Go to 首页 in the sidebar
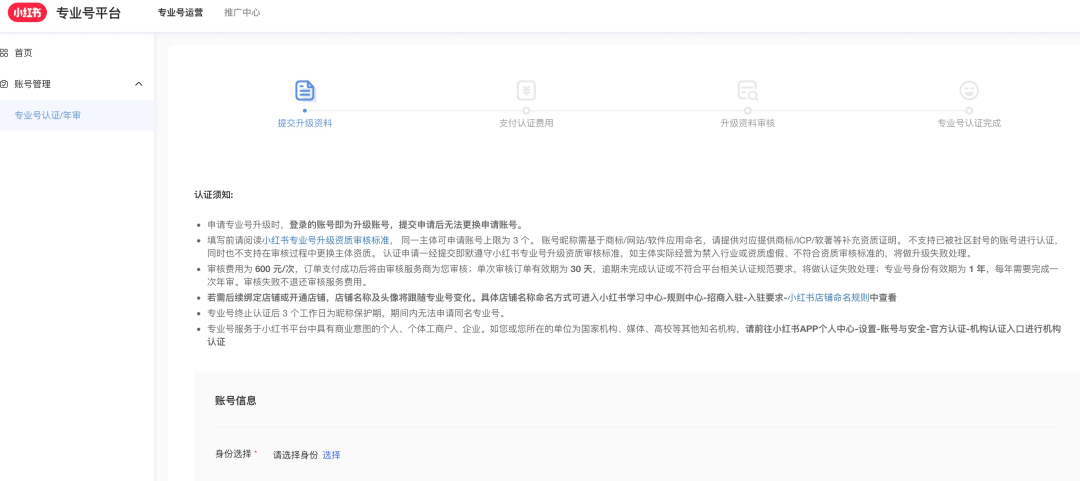This screenshot has width=1080, height=481. [x=23, y=53]
